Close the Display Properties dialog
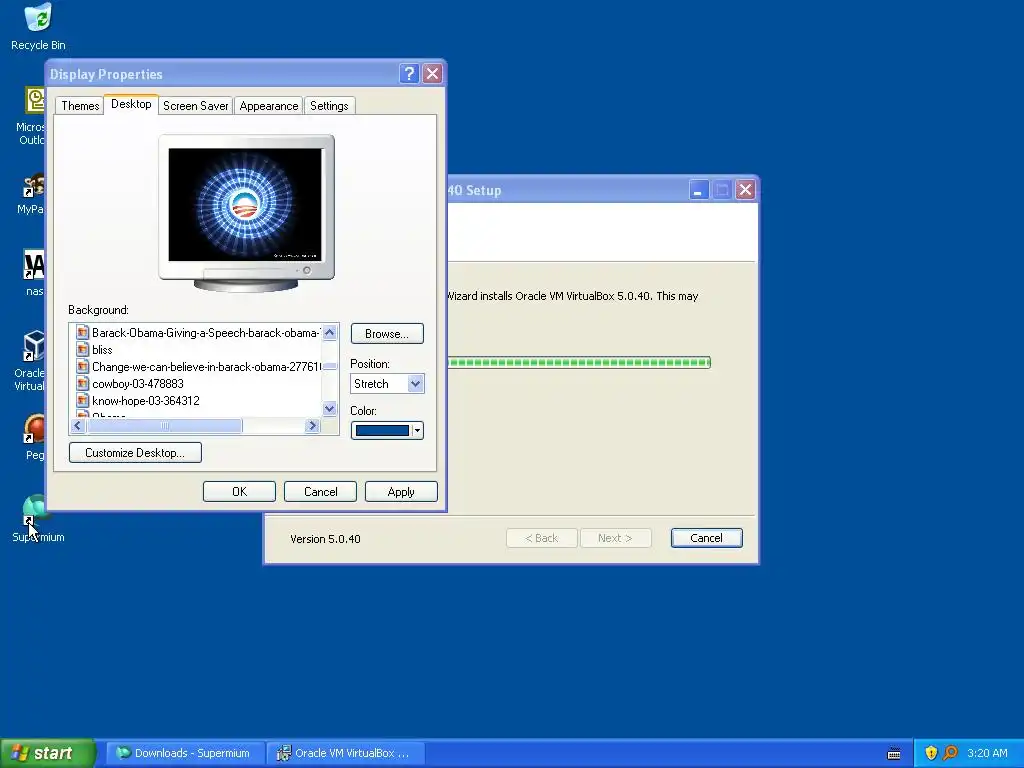The height and width of the screenshot is (768, 1024). [x=432, y=74]
